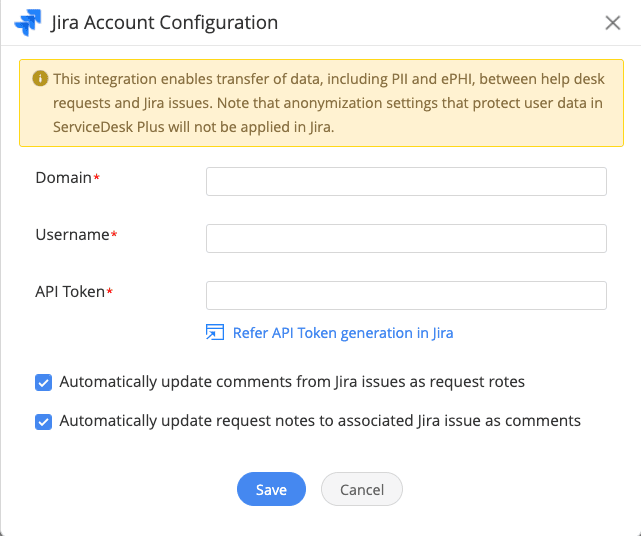641x536 pixels.
Task: Click the Username field label
Action: click(72, 235)
